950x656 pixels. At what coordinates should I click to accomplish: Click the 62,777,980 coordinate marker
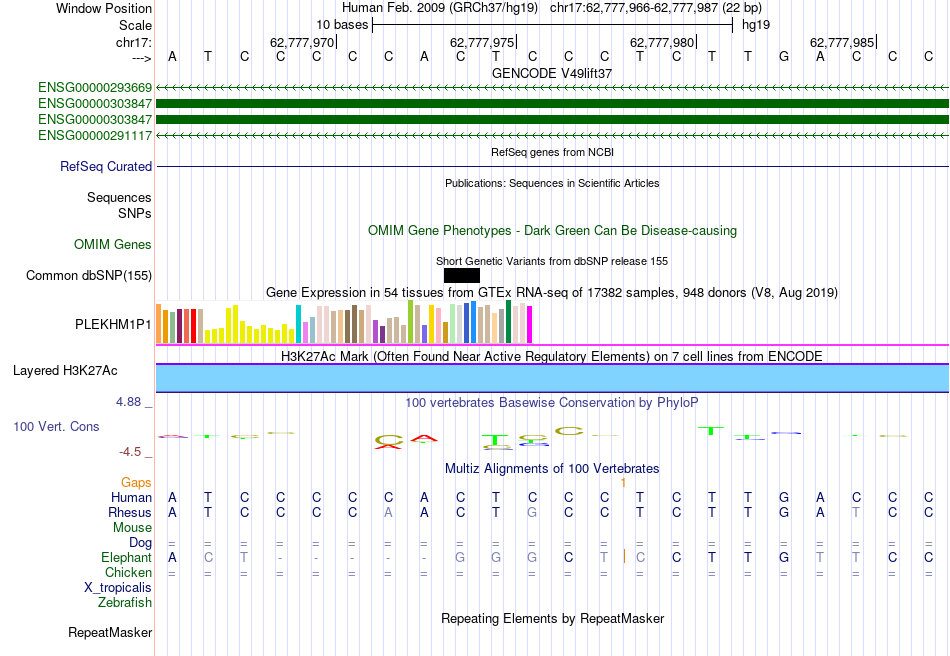(662, 42)
